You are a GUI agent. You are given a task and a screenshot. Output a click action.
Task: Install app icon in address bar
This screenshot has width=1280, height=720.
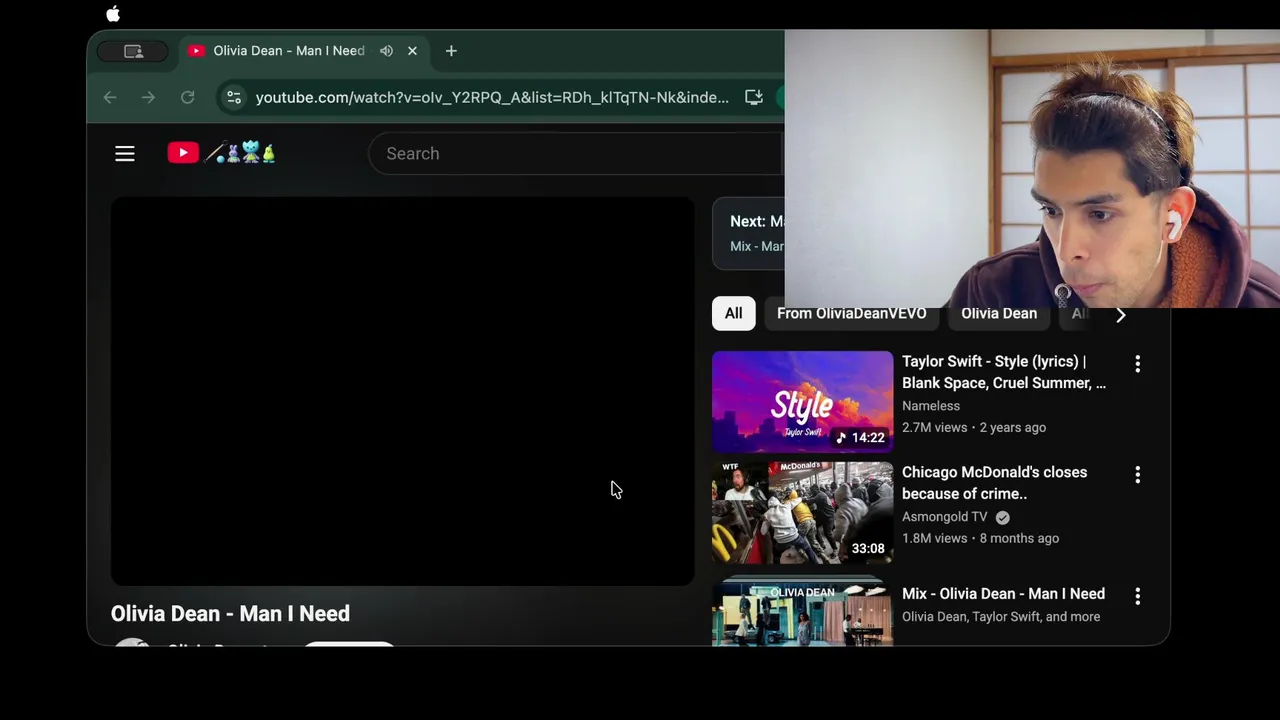coord(754,97)
